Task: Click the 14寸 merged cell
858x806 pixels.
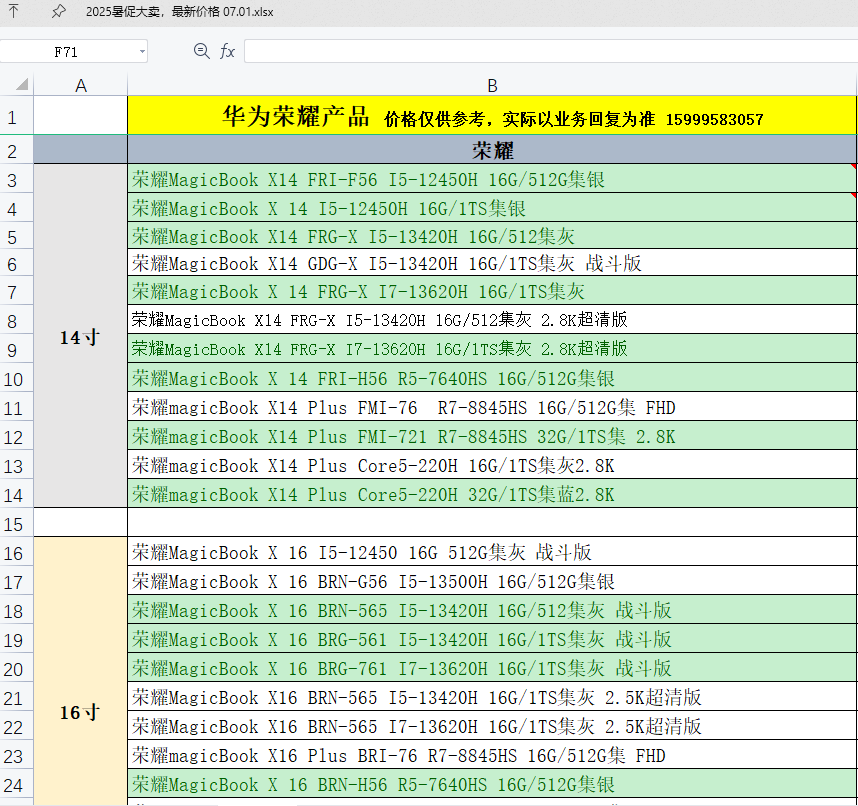Action: click(80, 336)
